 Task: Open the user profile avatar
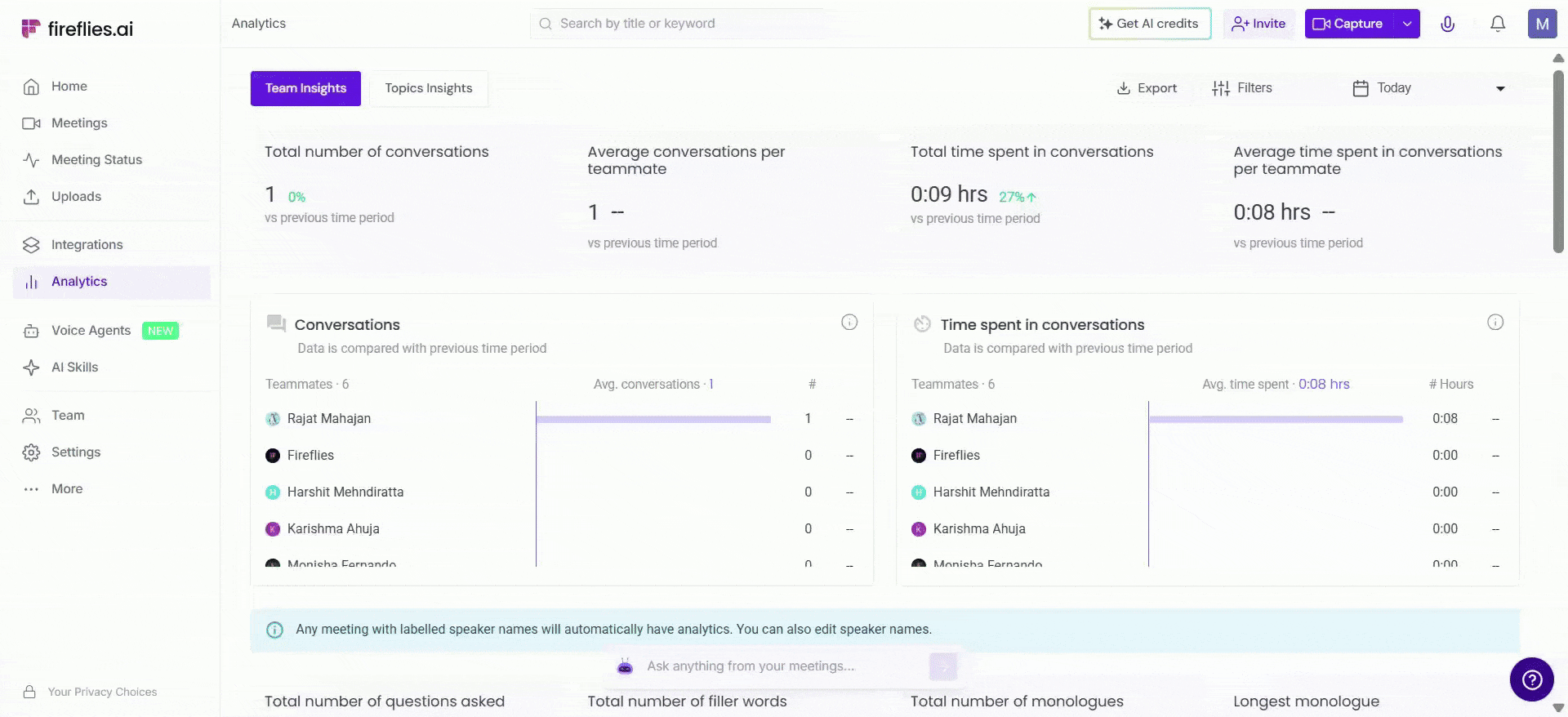point(1542,24)
